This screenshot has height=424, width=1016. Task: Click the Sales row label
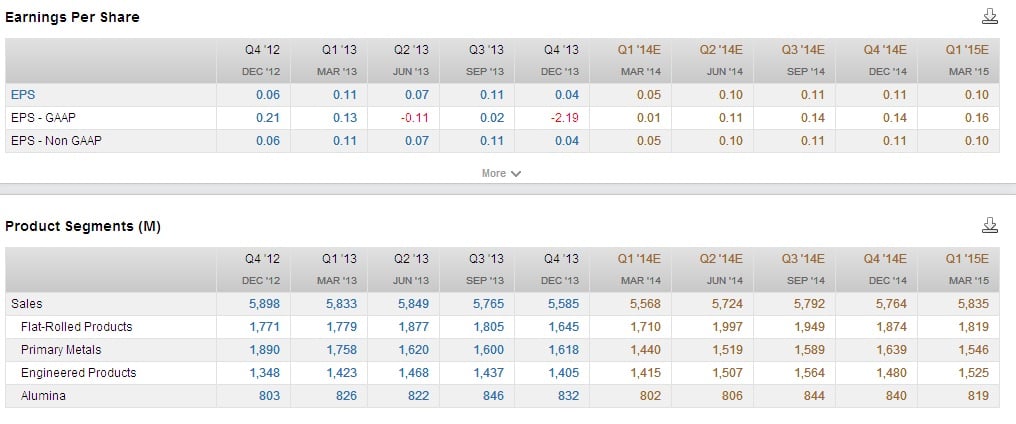coord(27,303)
